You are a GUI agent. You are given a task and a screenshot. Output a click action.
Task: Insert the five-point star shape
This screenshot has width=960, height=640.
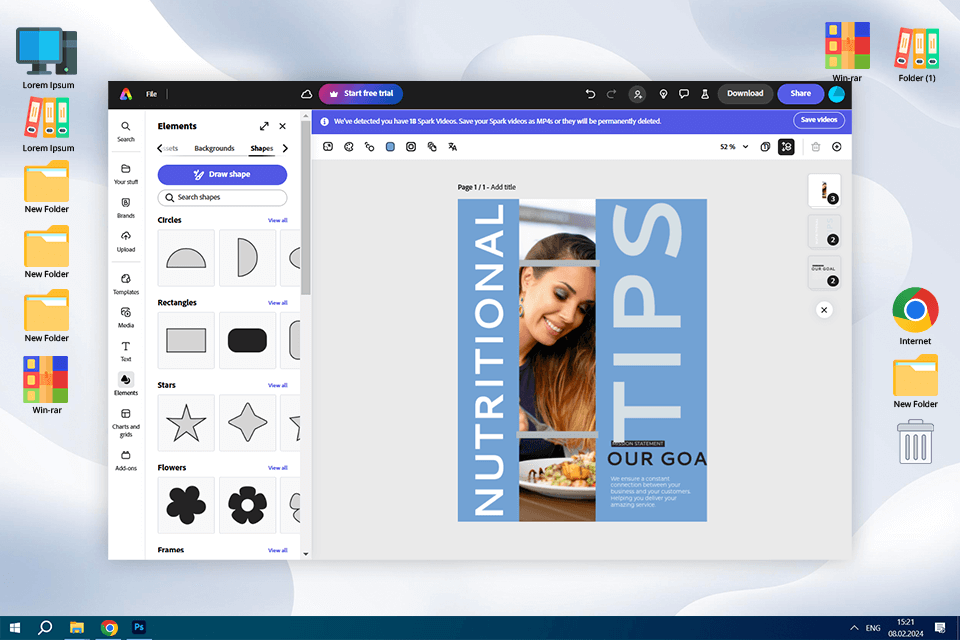pyautogui.click(x=186, y=423)
